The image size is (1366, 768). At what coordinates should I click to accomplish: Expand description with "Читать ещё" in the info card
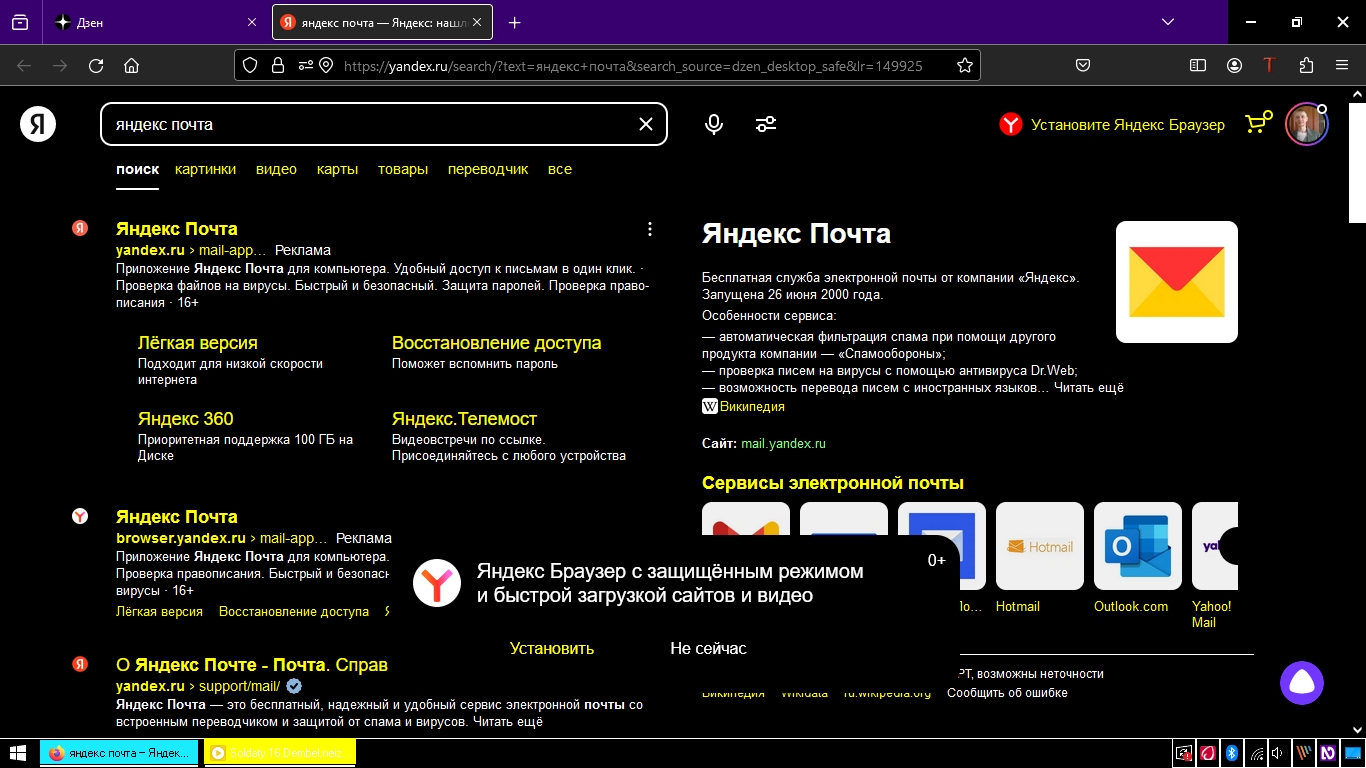point(1089,387)
